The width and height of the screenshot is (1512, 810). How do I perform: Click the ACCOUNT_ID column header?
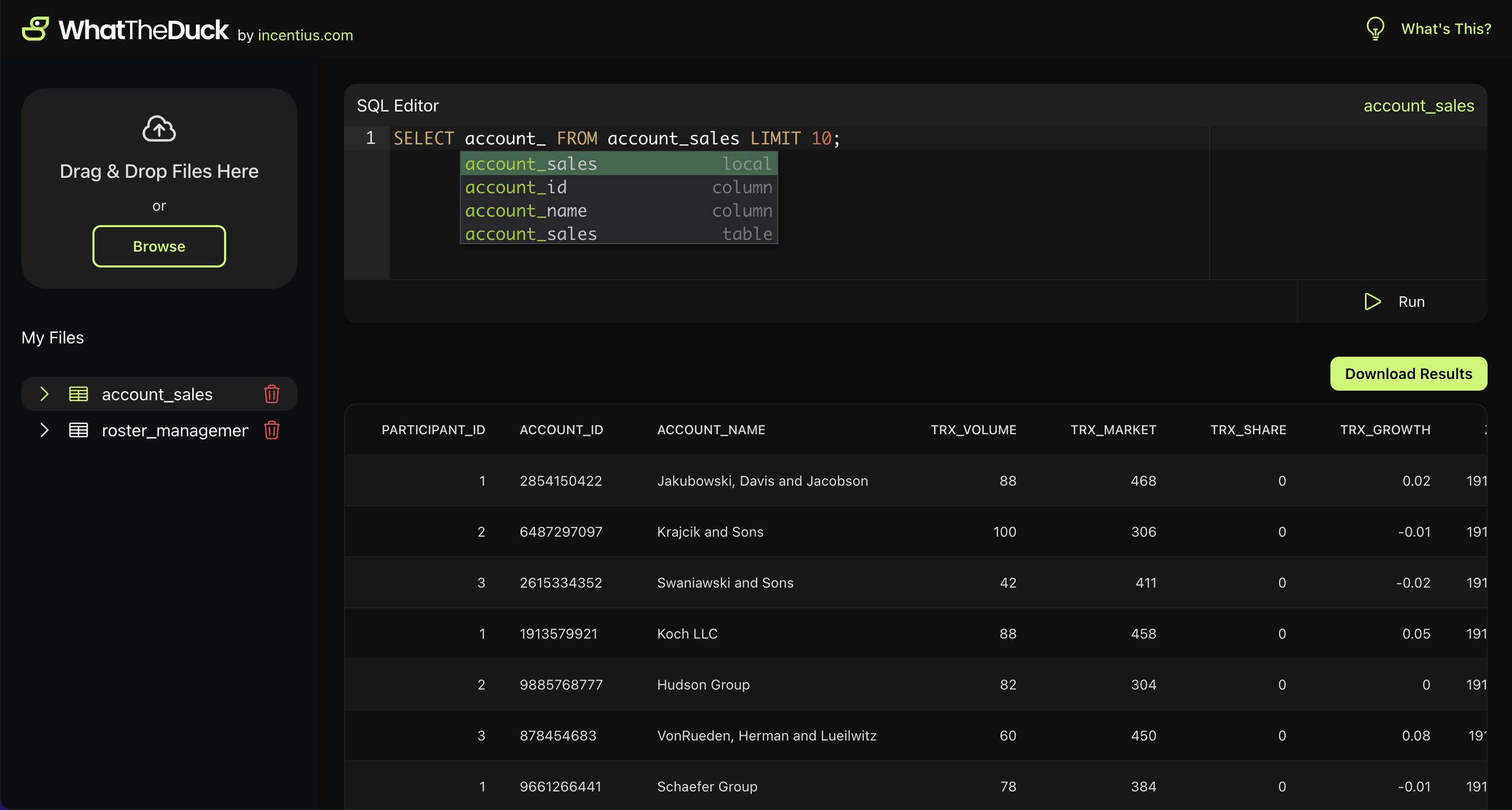pyautogui.click(x=561, y=429)
